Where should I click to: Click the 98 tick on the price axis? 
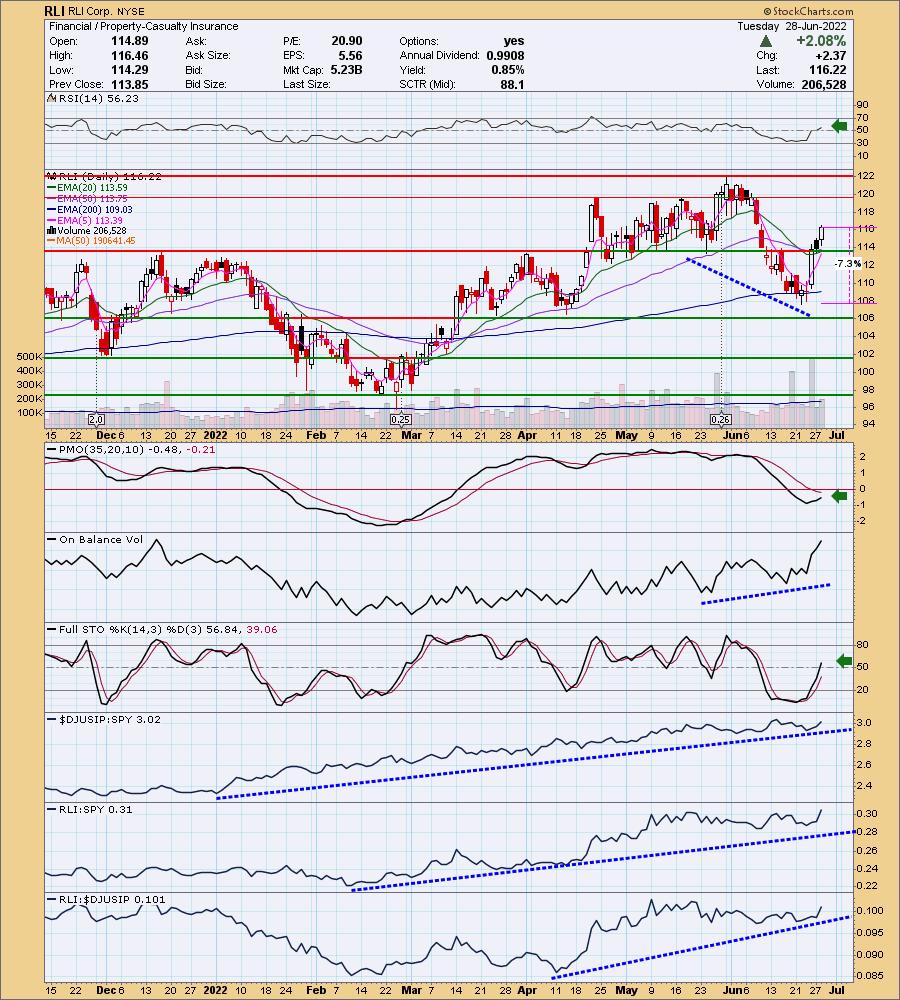(868, 389)
